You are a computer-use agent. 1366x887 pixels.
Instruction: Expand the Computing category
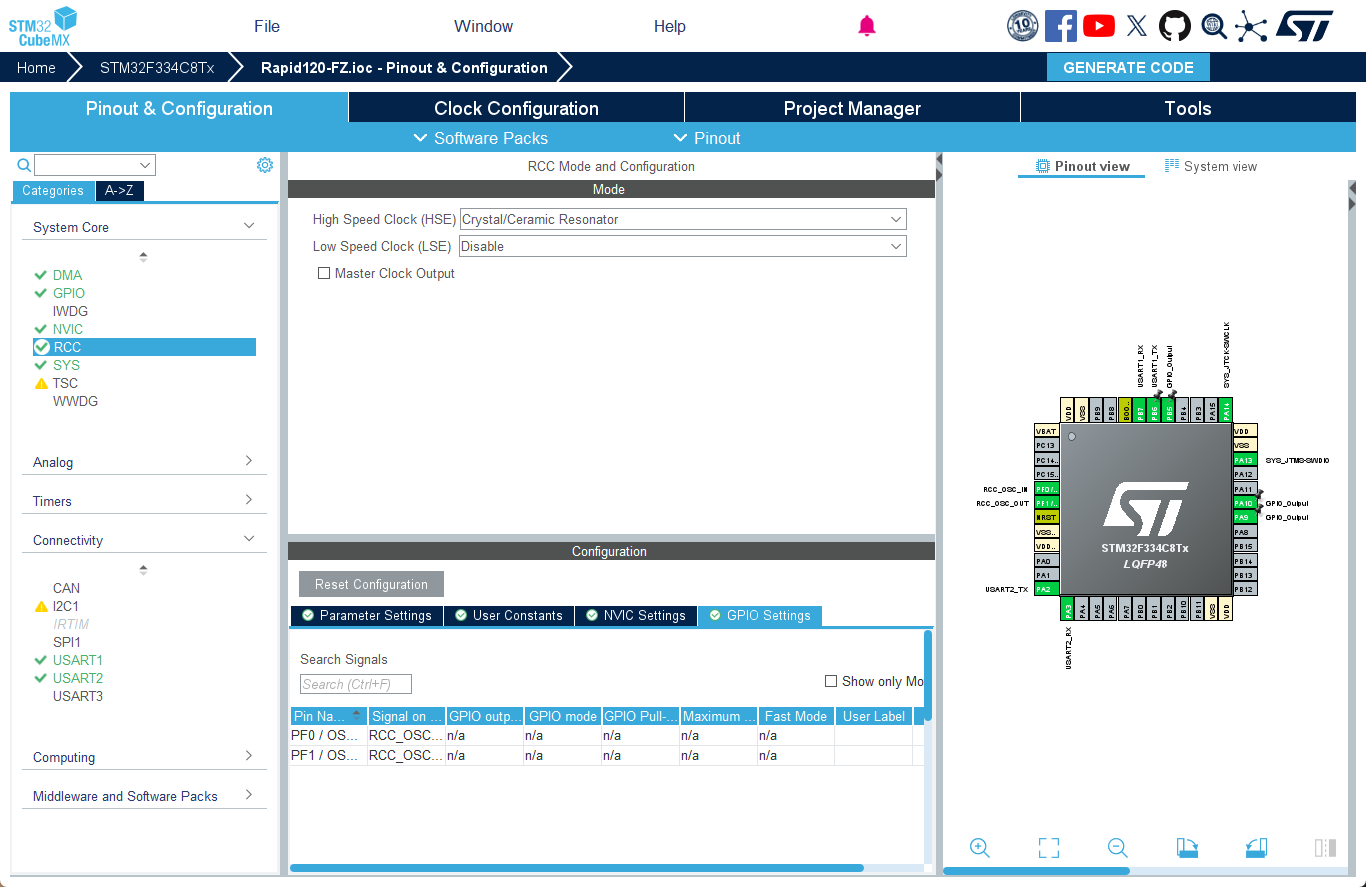pos(144,757)
